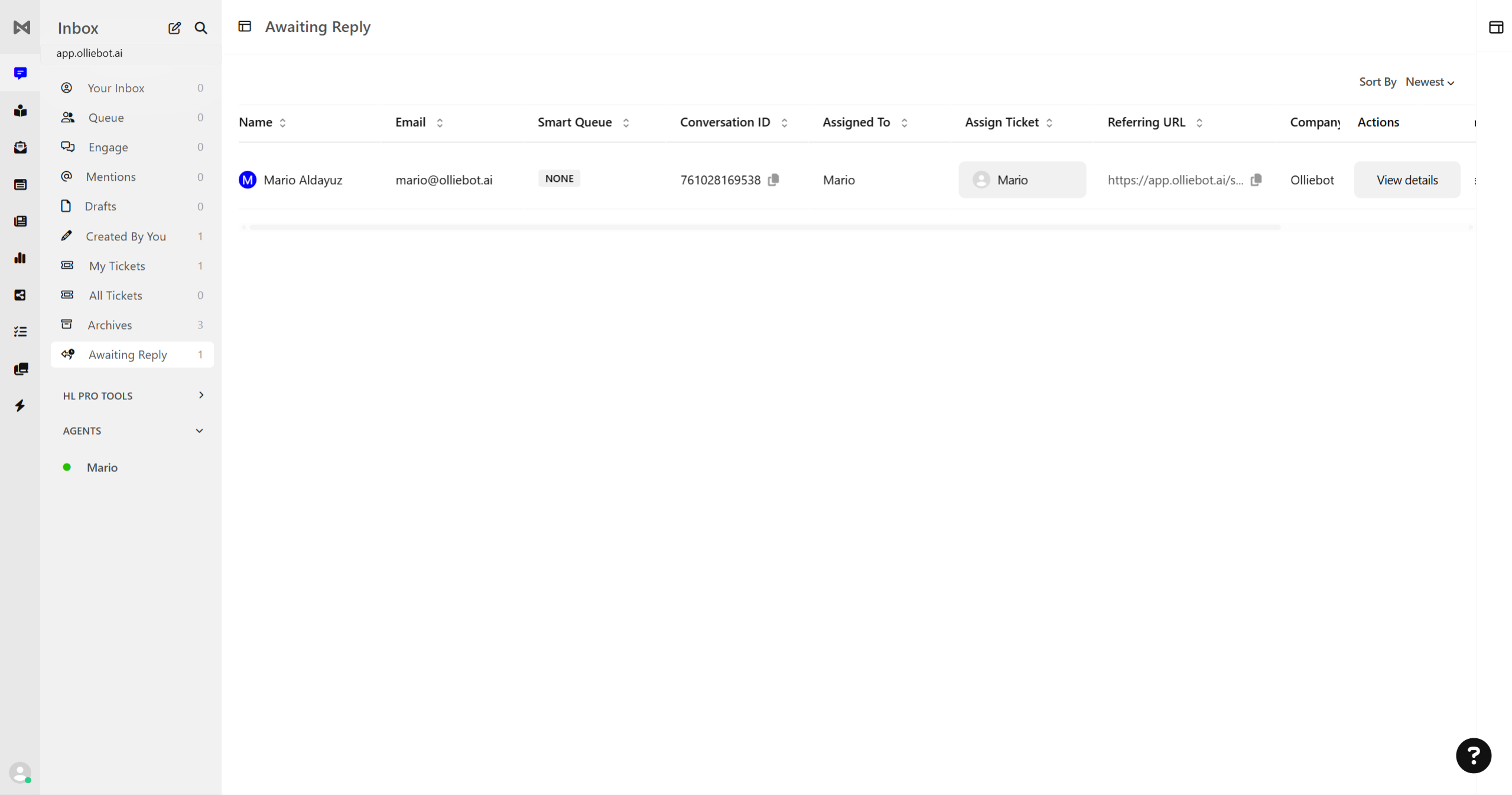Screen dimensions: 1512x795
Task: Toggle sort on the Name column
Action: 282,123
